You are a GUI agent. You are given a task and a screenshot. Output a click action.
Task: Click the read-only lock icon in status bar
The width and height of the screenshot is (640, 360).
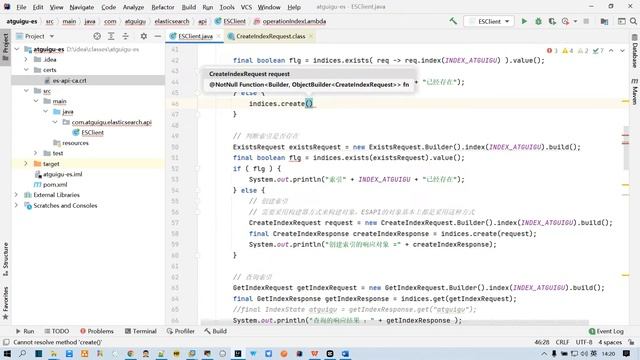pos(631,342)
